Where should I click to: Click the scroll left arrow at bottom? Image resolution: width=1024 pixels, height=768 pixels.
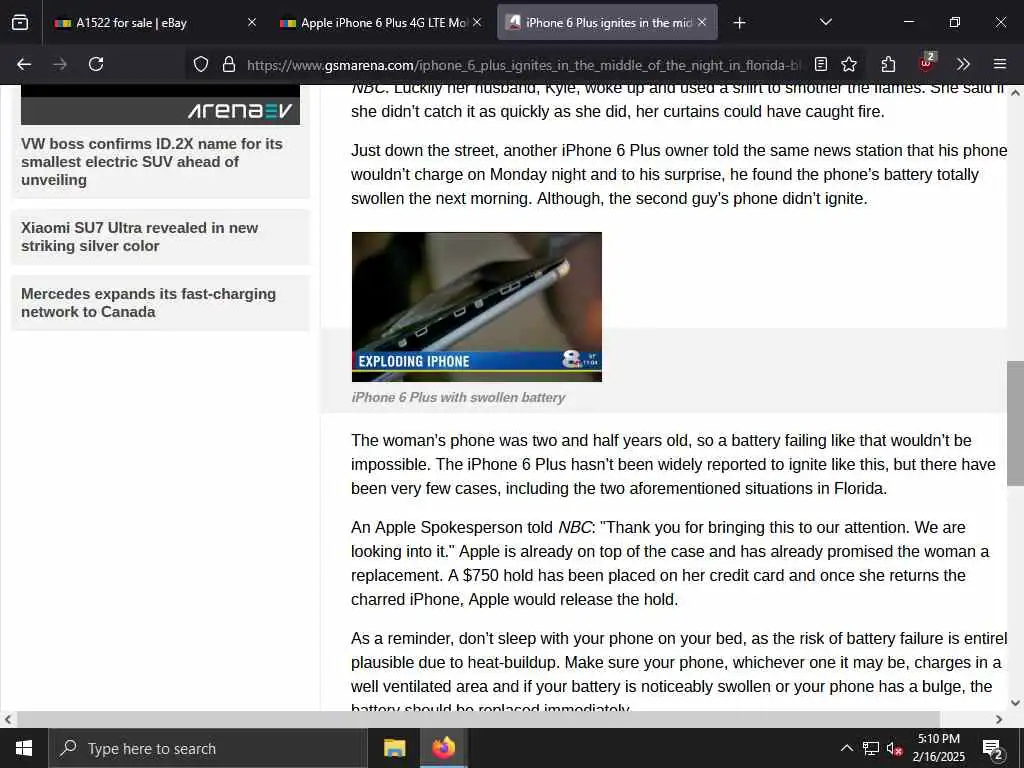click(7, 719)
